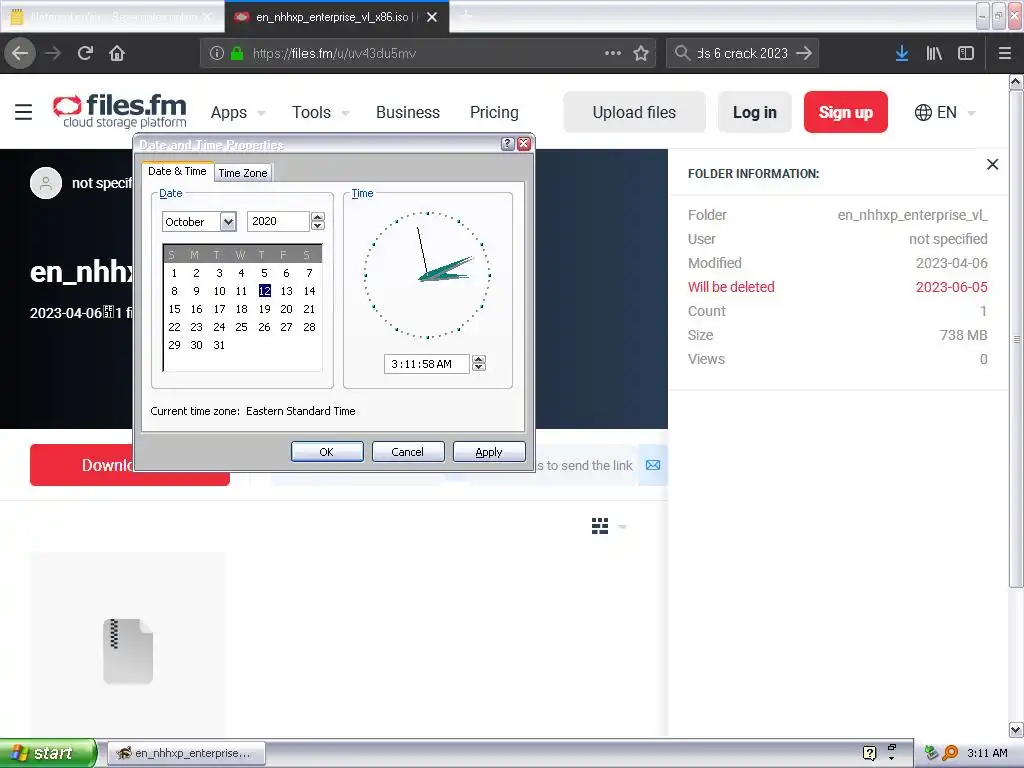
Task: Click Apply in Date and Time Properties
Action: point(488,452)
